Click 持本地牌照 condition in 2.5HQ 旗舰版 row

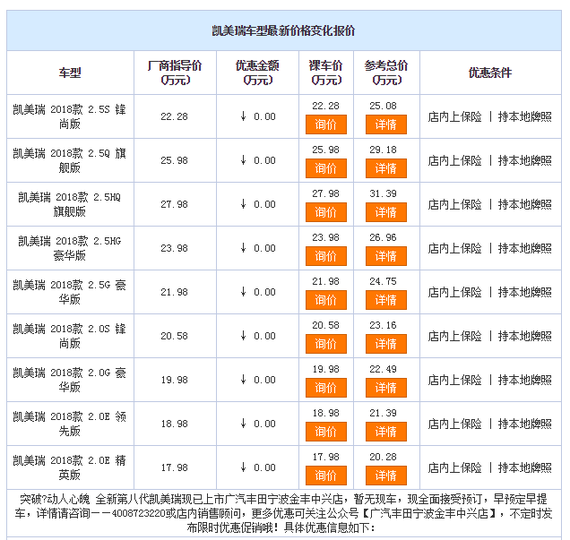(x=525, y=204)
